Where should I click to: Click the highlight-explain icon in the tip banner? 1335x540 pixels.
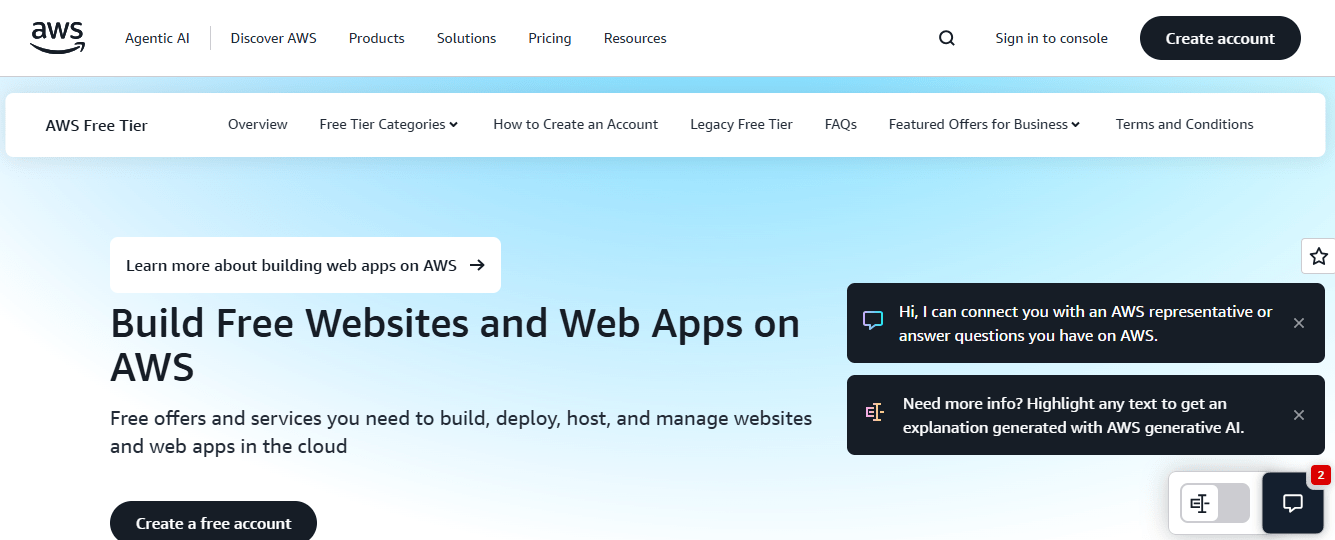875,412
